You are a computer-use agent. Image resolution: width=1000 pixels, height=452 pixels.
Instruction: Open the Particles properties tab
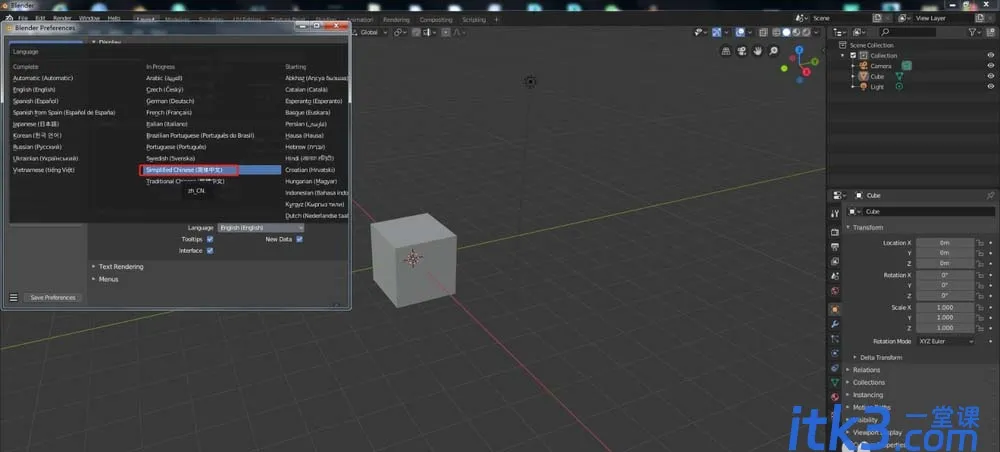click(835, 339)
